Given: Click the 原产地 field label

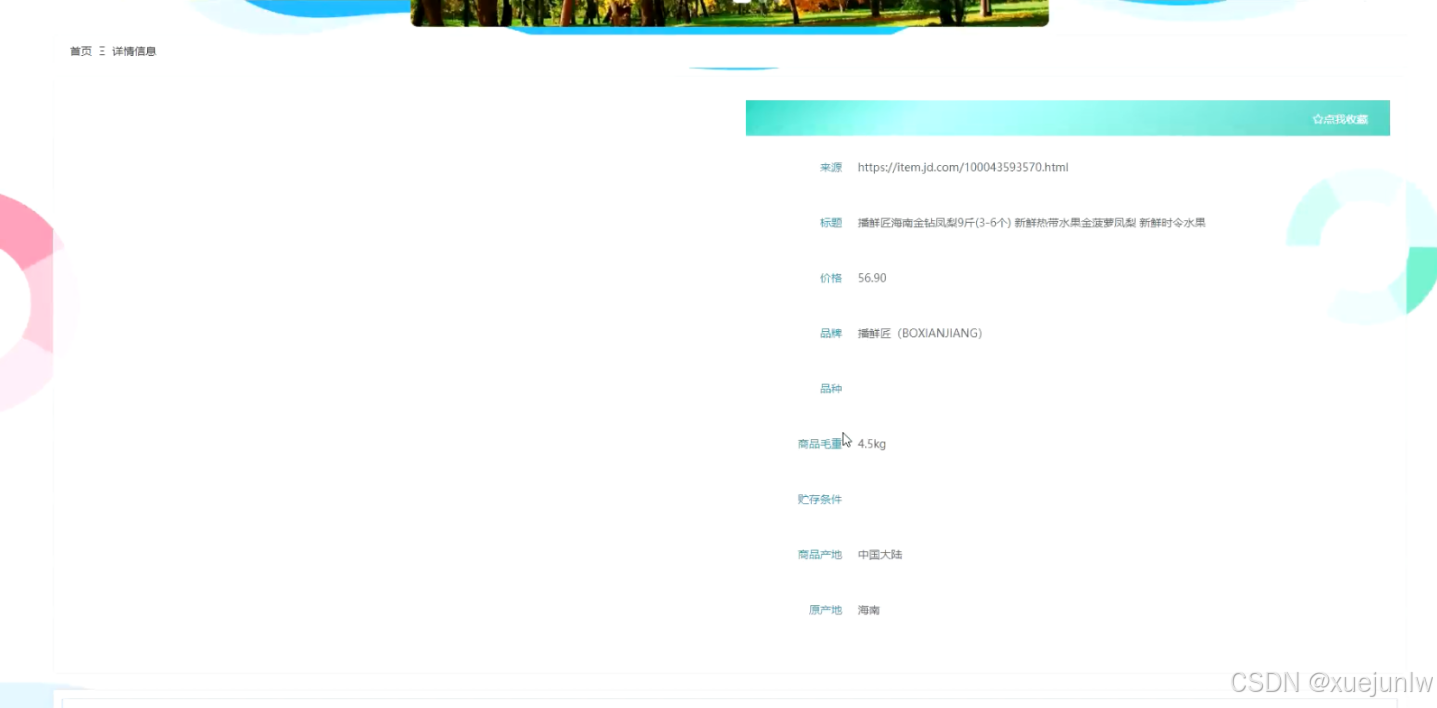Looking at the screenshot, I should point(826,610).
